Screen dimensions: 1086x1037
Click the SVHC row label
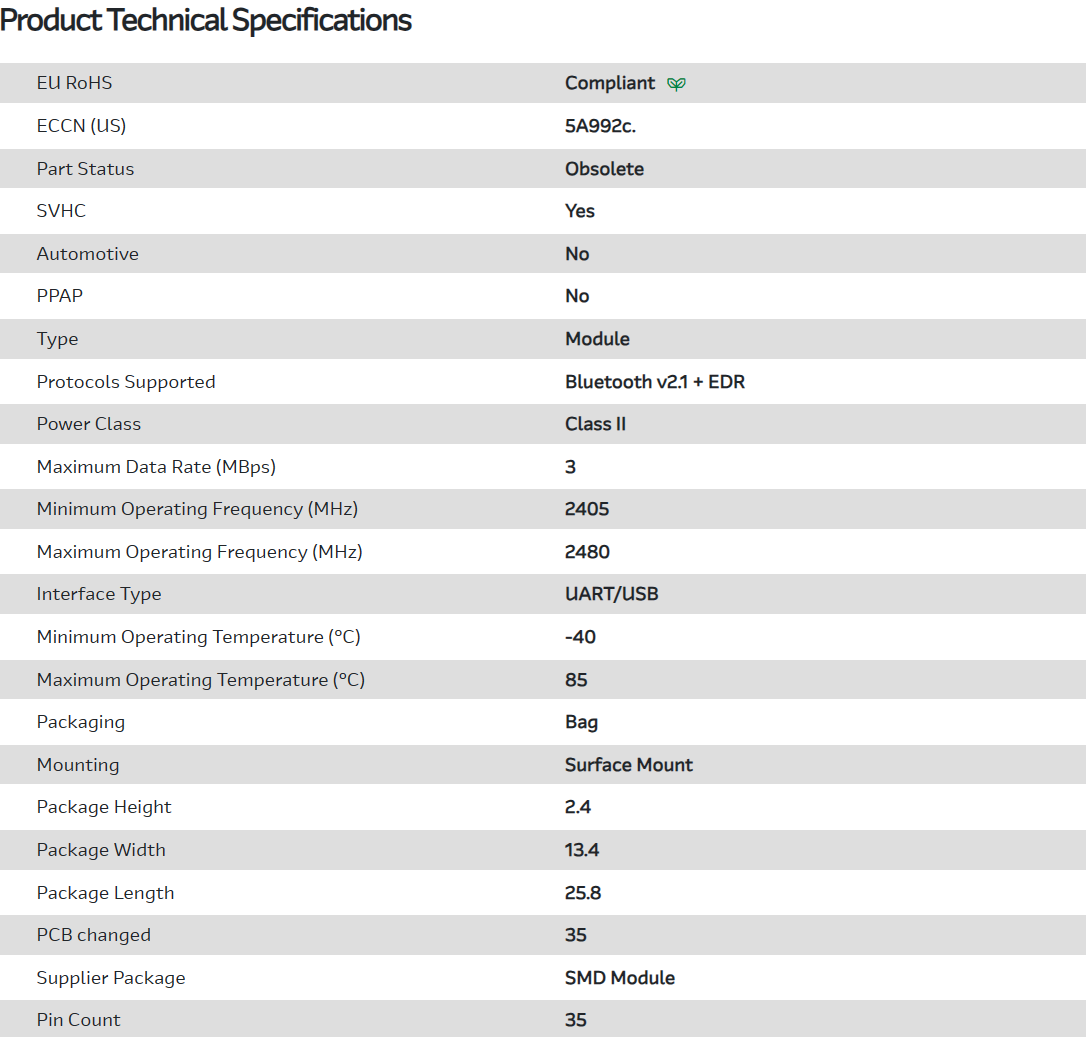point(61,211)
